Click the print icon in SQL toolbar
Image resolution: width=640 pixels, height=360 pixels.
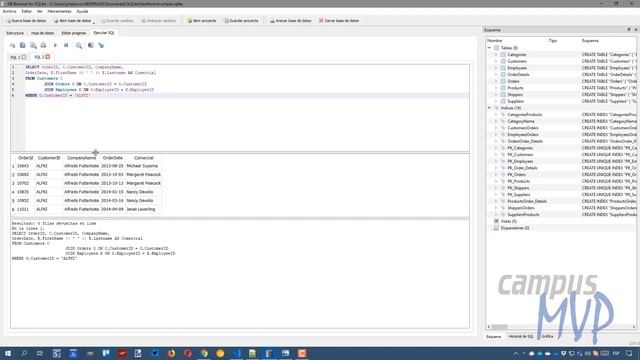click(x=43, y=45)
